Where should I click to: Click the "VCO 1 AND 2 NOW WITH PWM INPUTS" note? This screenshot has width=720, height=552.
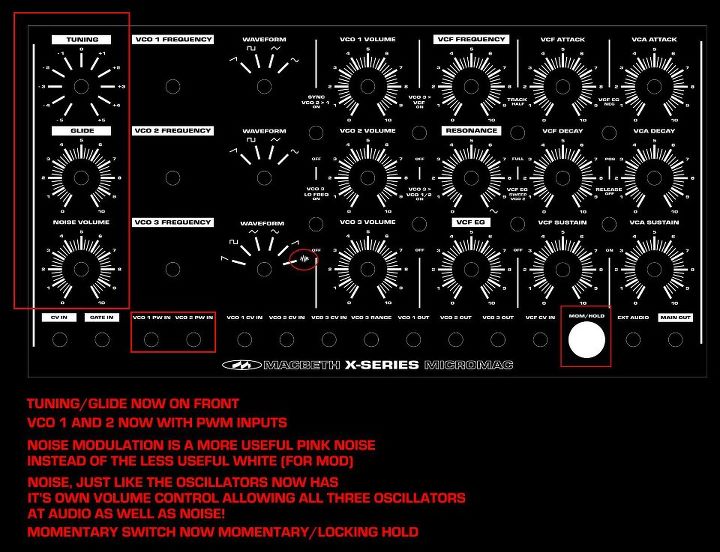coord(157,422)
